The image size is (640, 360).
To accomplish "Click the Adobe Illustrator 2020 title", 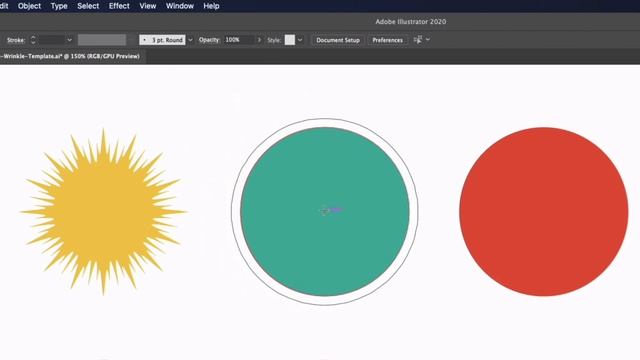I will tap(411, 22).
